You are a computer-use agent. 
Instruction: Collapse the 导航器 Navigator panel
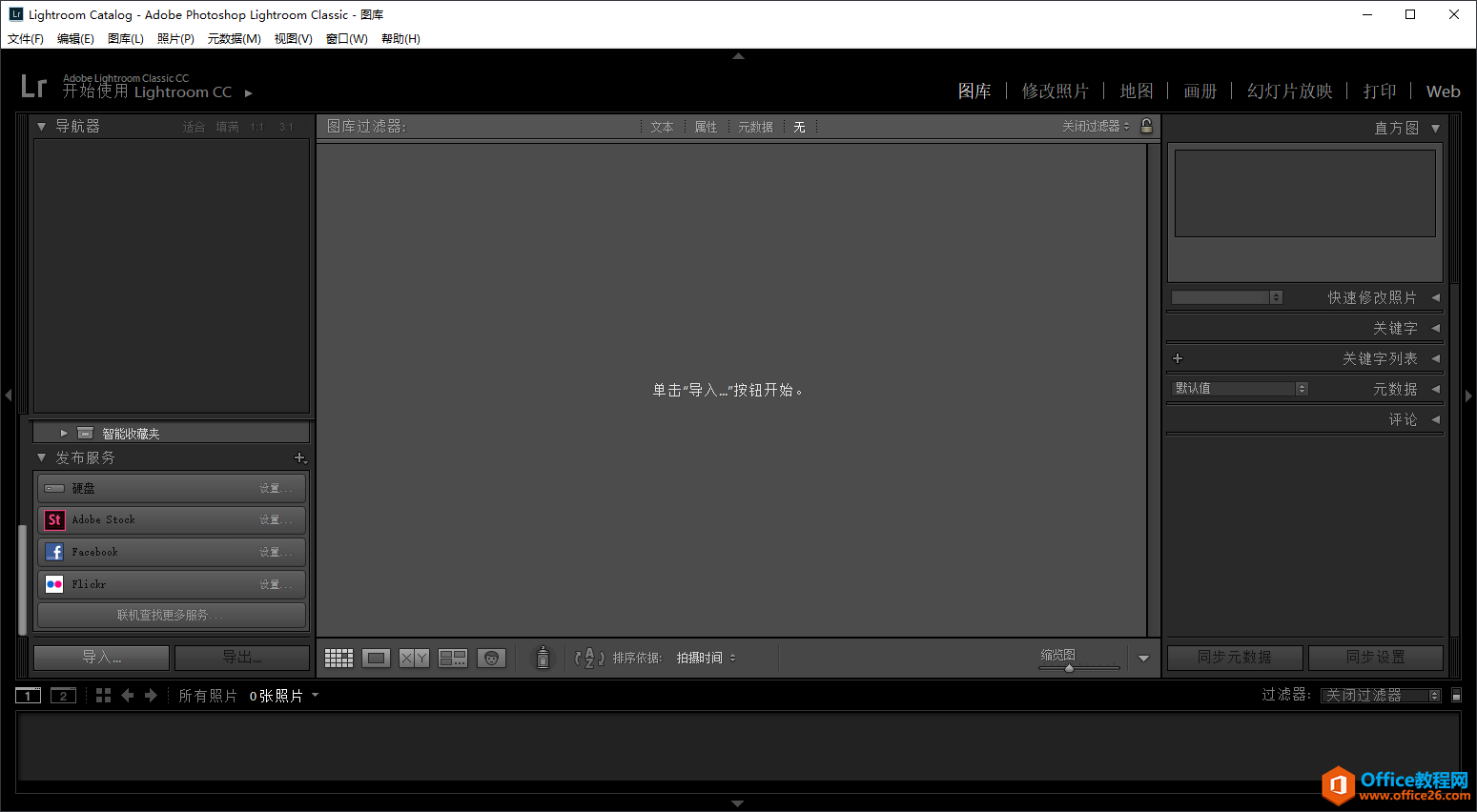click(x=41, y=126)
